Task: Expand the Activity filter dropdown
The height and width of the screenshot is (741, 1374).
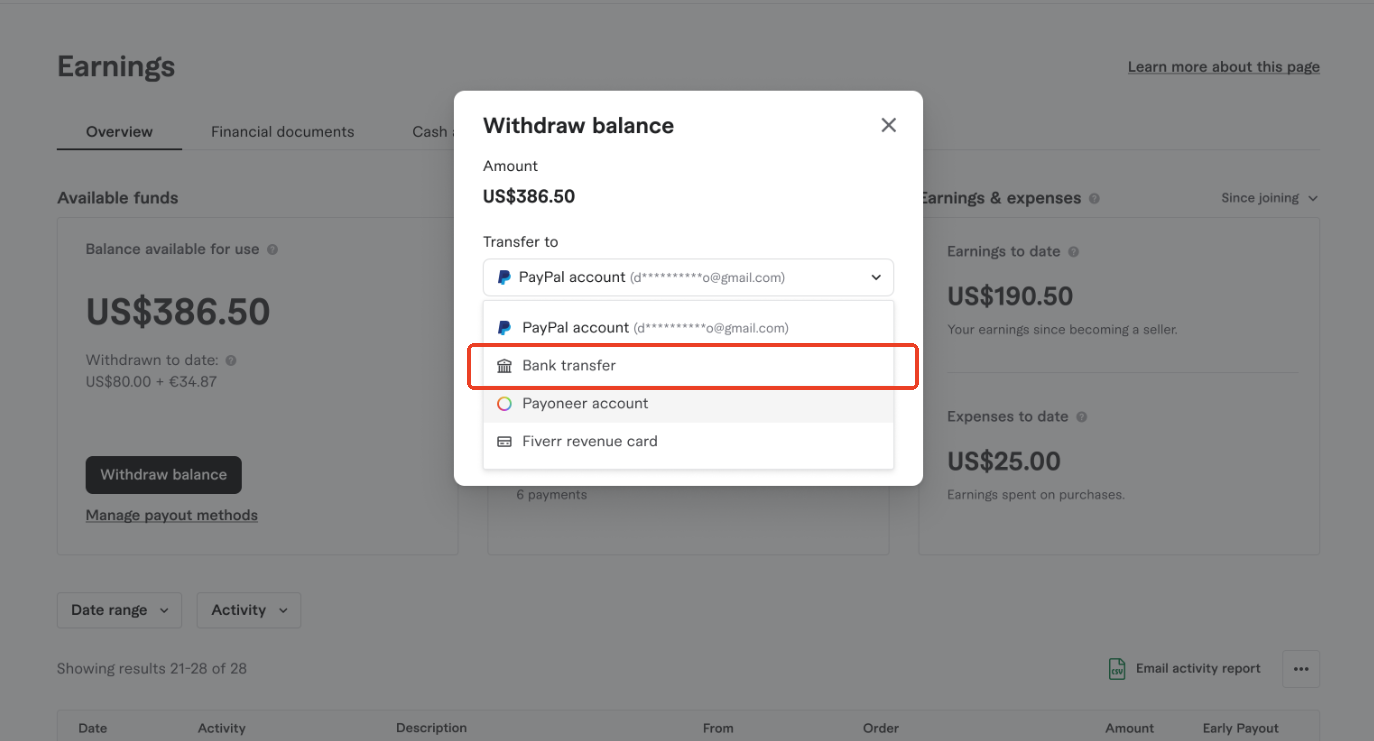Action: coord(249,610)
